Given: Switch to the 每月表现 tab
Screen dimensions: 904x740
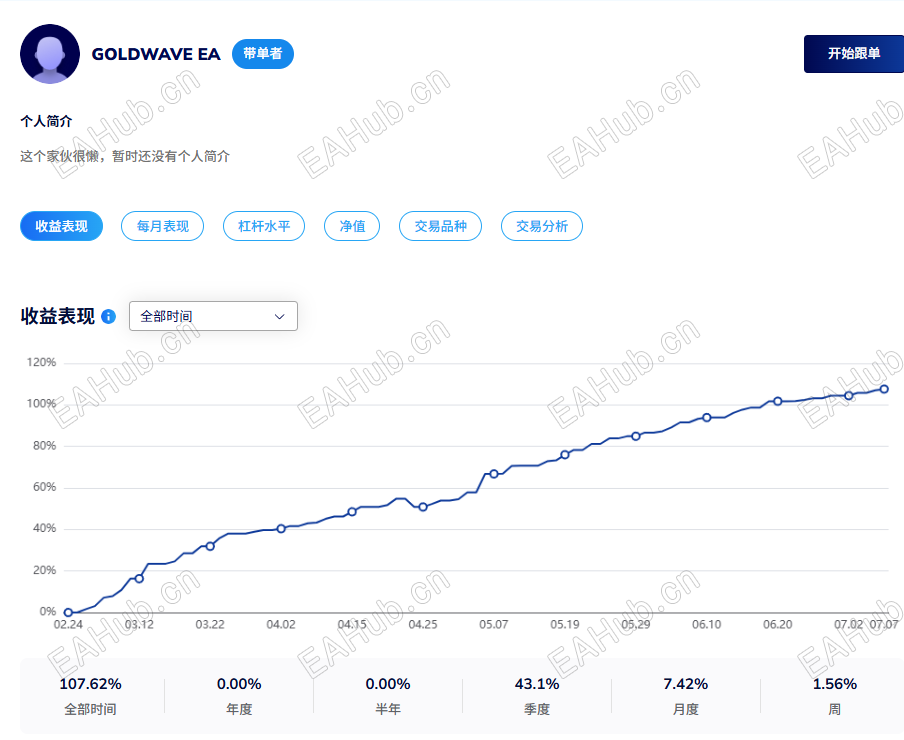Looking at the screenshot, I should (163, 226).
